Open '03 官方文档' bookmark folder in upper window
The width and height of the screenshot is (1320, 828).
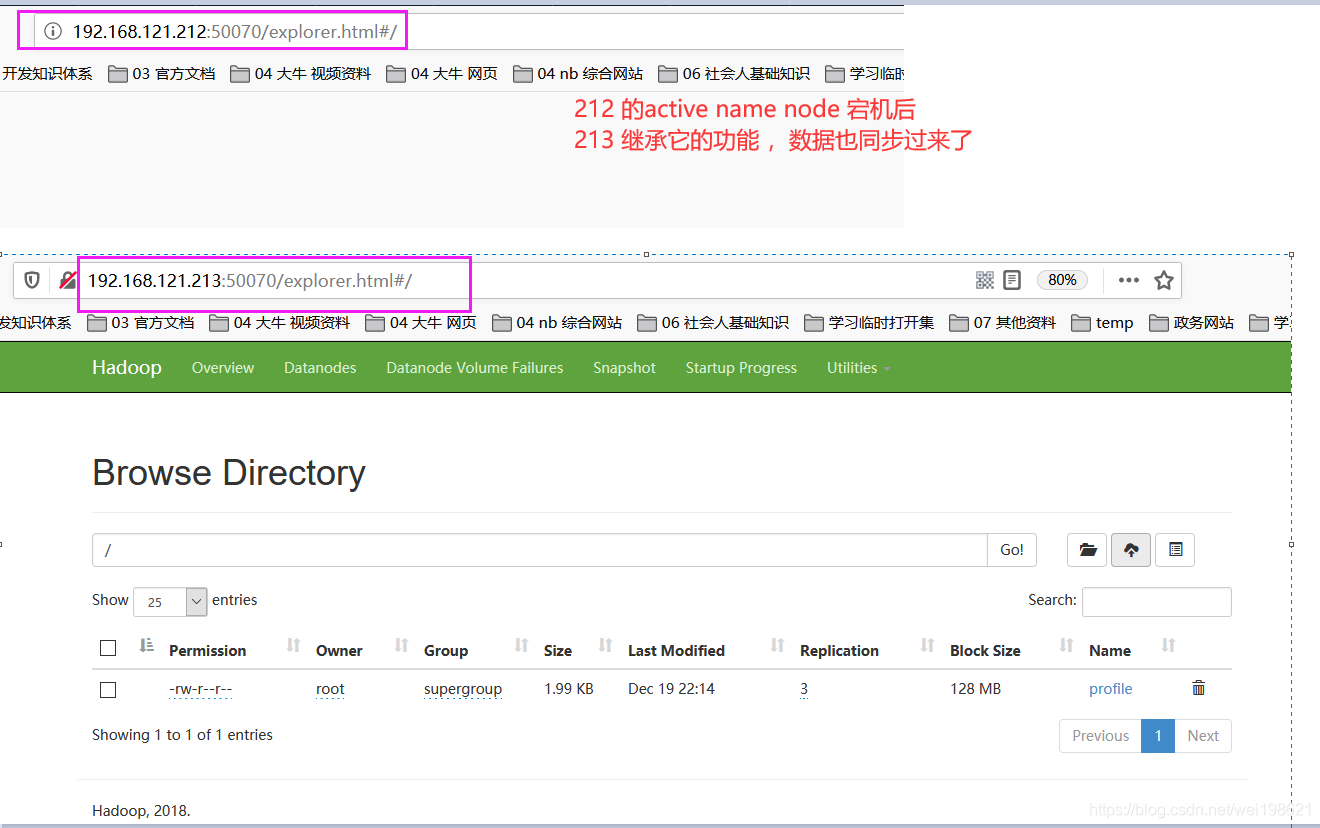(162, 74)
